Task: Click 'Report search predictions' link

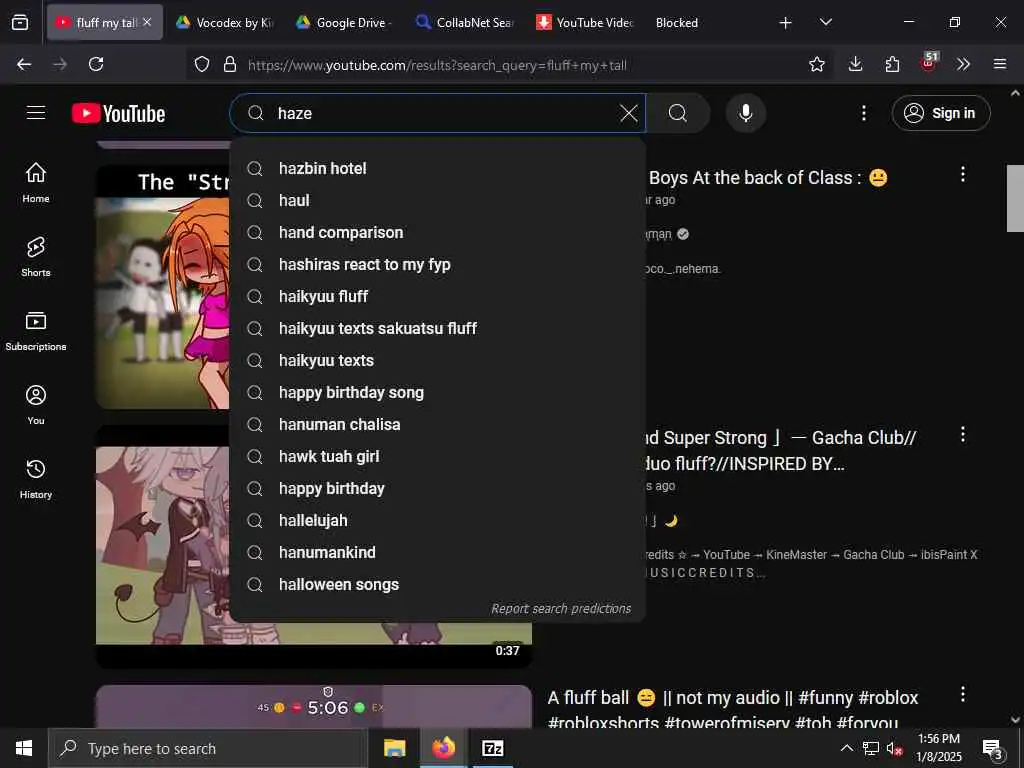Action: [561, 609]
